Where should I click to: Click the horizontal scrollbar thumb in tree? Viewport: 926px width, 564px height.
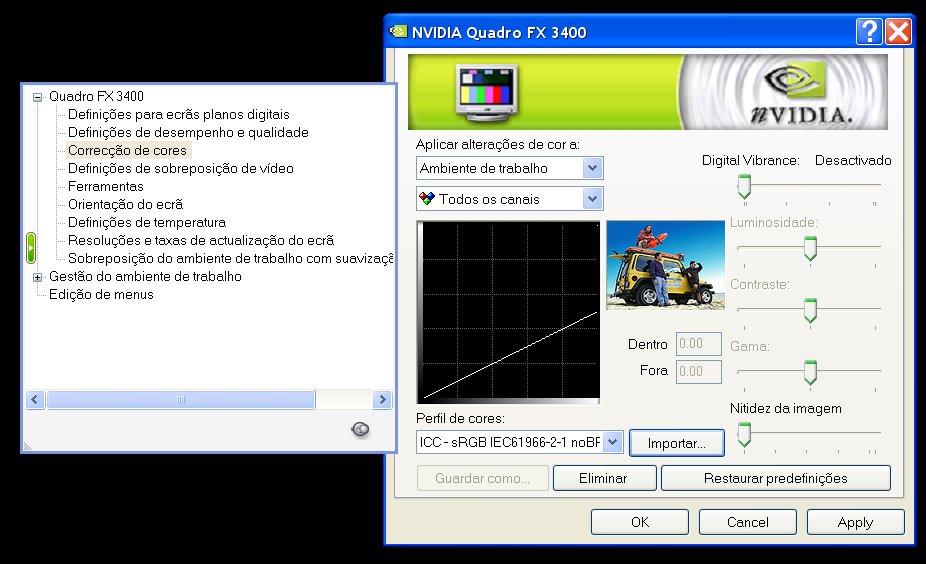tap(181, 400)
